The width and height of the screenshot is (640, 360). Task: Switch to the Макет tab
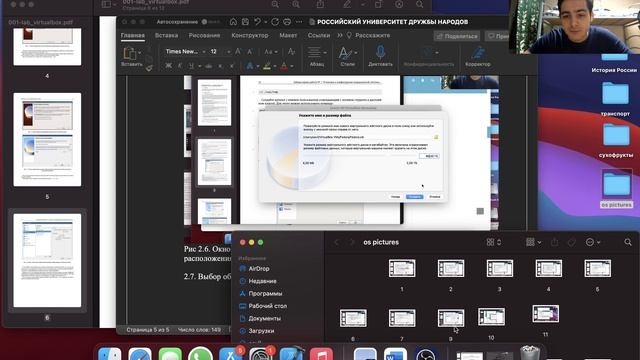288,36
